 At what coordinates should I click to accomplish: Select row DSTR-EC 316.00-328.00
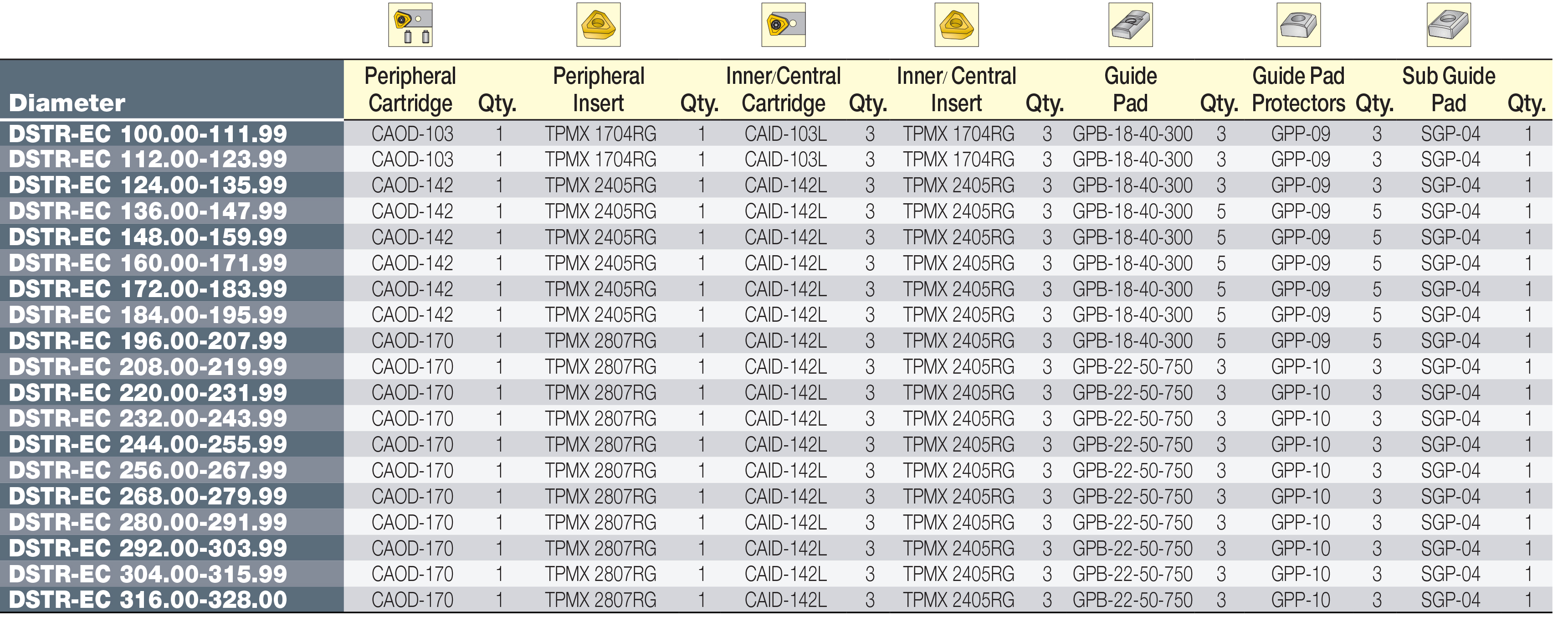pos(776,600)
